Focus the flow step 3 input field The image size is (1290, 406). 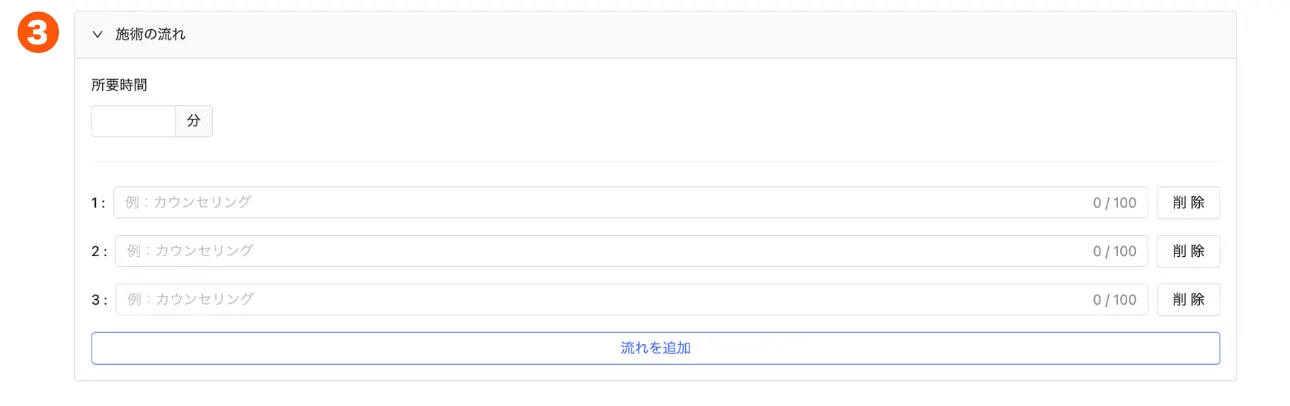pyautogui.click(x=600, y=299)
